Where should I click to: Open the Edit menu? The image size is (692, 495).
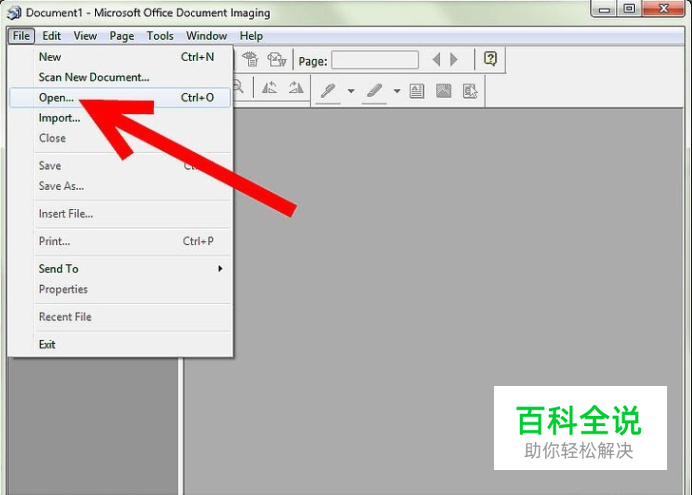(51, 36)
